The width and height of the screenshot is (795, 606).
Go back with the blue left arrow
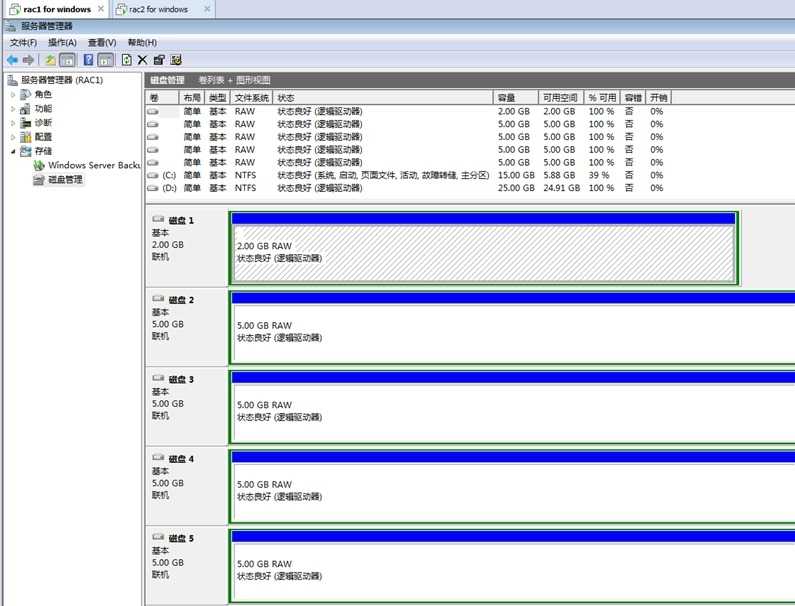(x=12, y=60)
